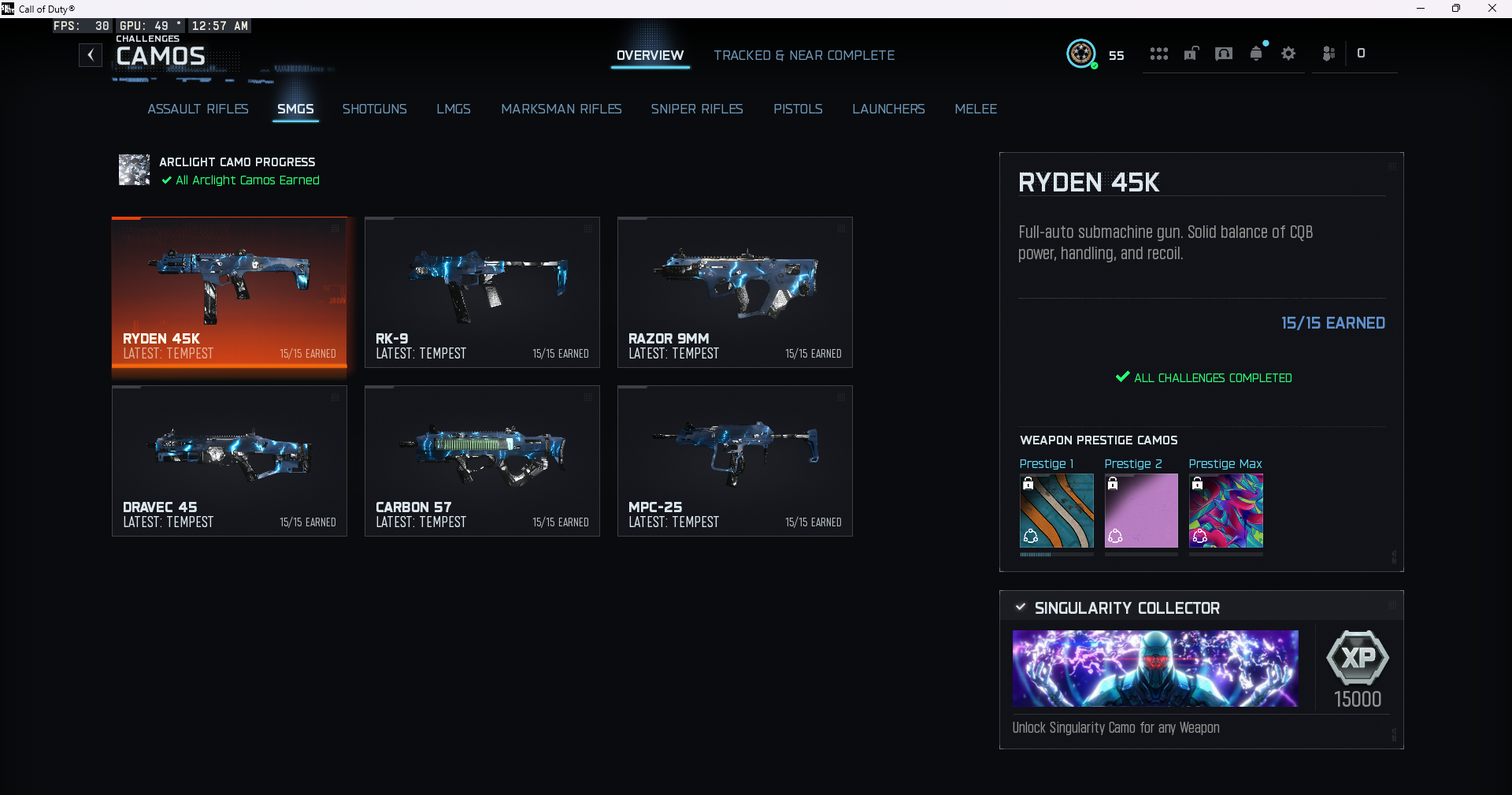Click the 15000 XP reward value
Image resolution: width=1512 pixels, height=795 pixels.
coord(1358,699)
